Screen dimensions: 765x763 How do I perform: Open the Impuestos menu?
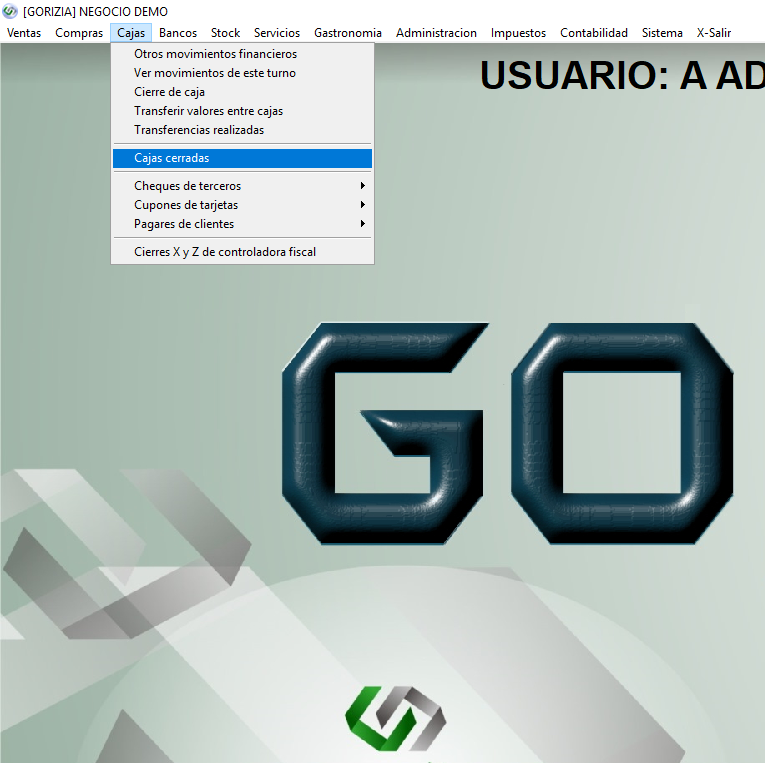coord(518,33)
